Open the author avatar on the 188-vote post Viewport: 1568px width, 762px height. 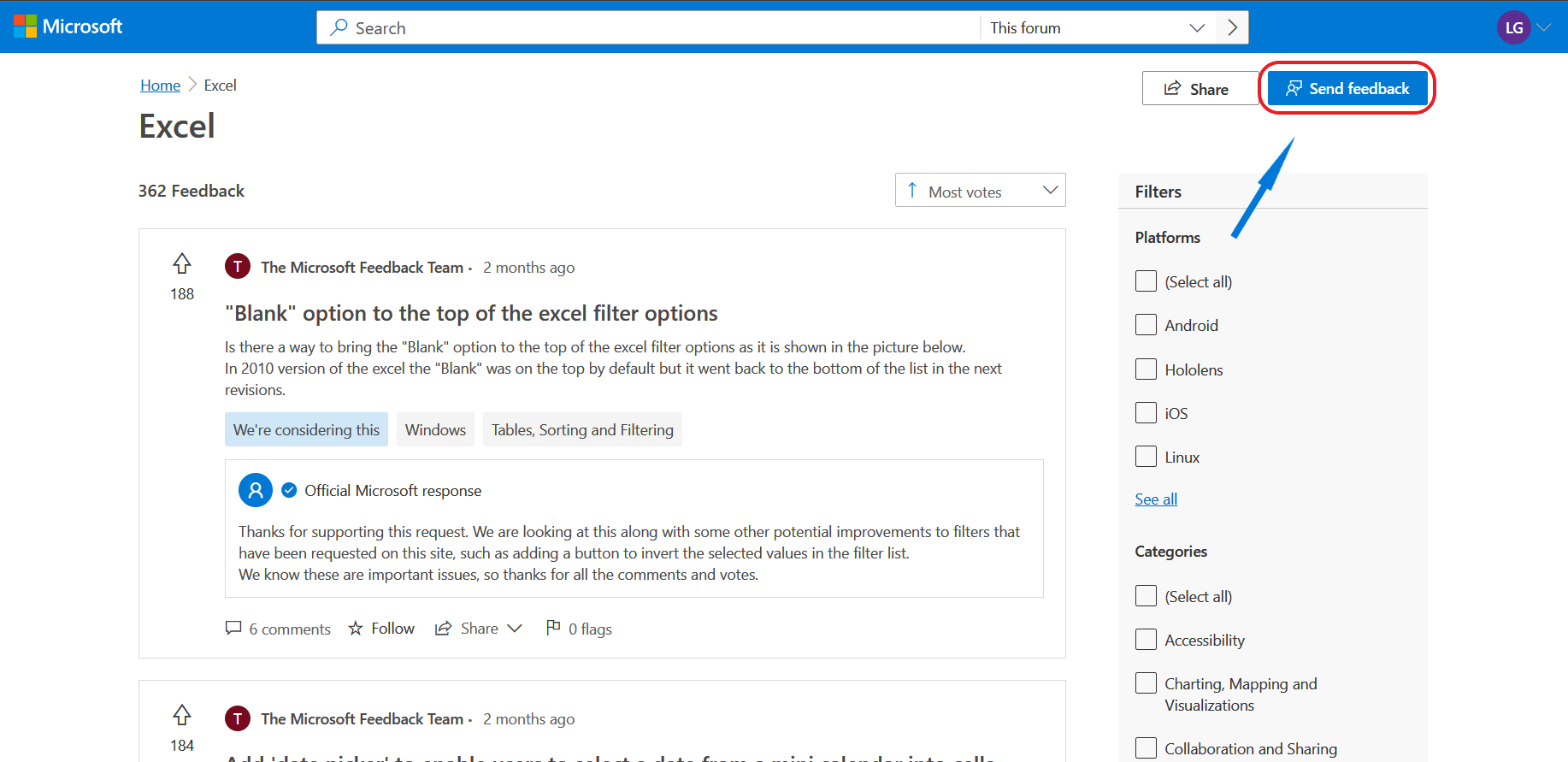click(238, 267)
